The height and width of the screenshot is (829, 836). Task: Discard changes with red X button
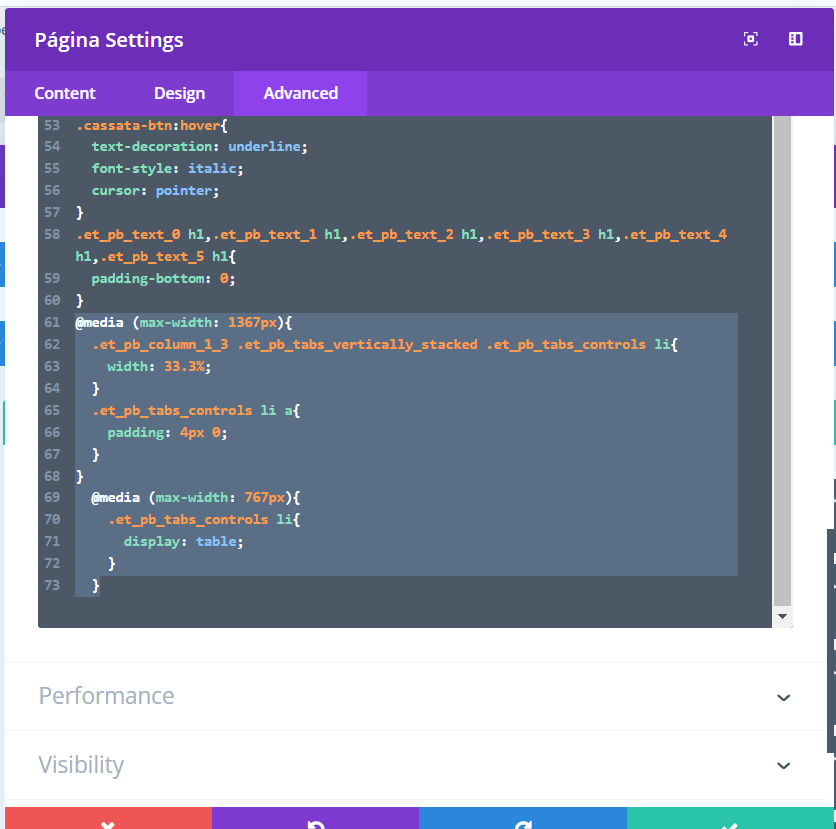(108, 818)
